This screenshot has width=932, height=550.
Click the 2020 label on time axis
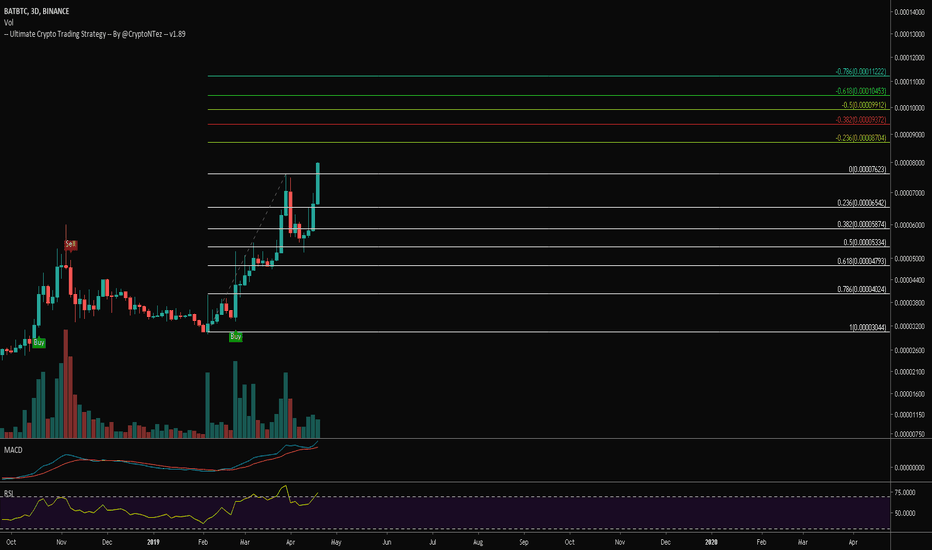point(711,542)
